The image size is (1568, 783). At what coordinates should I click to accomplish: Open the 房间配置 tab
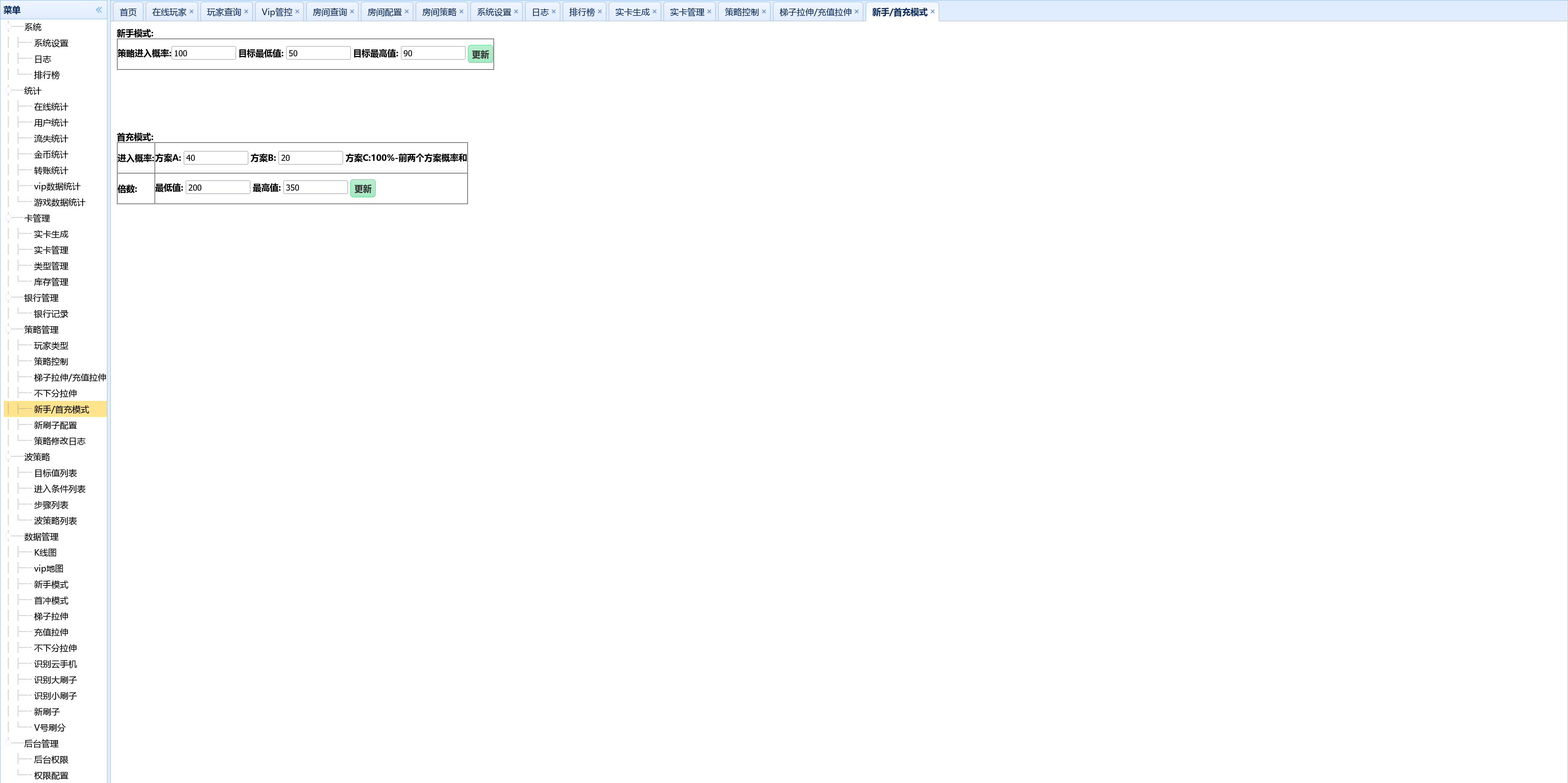tap(384, 12)
